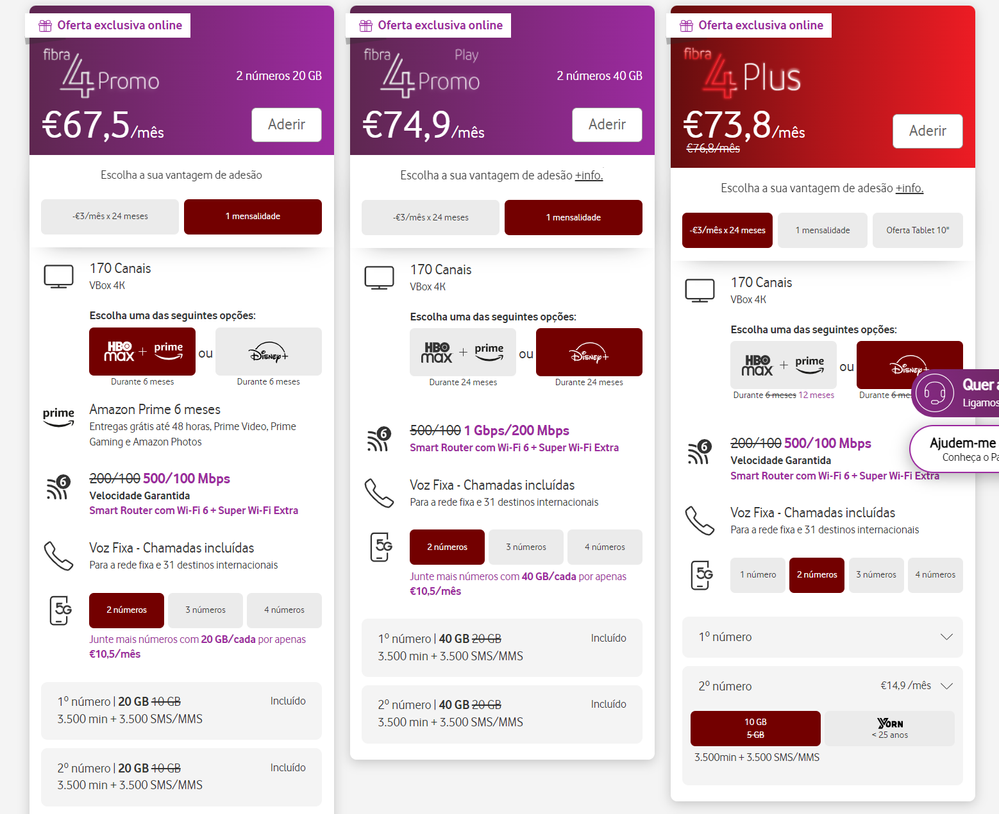999x814 pixels.
Task: Click the TV icon in Fibra 4 Plus card
Action: [700, 290]
